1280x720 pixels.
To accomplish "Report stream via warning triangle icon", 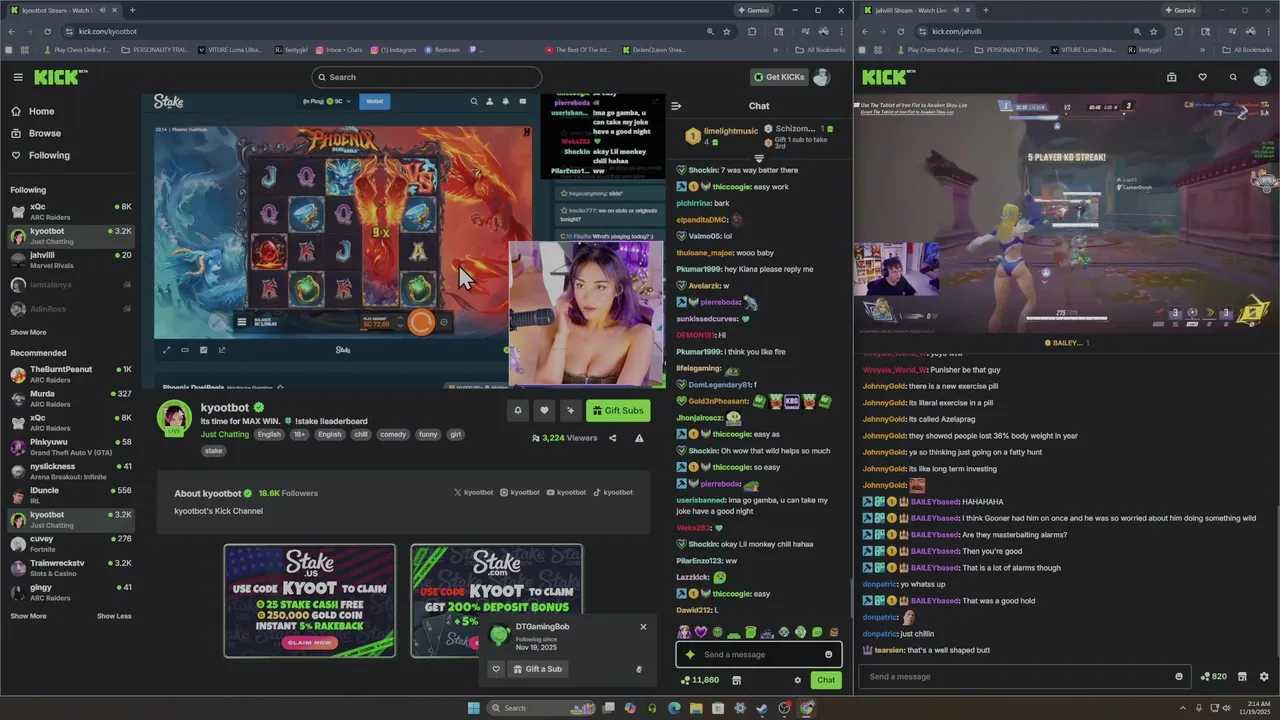I will click(x=639, y=438).
